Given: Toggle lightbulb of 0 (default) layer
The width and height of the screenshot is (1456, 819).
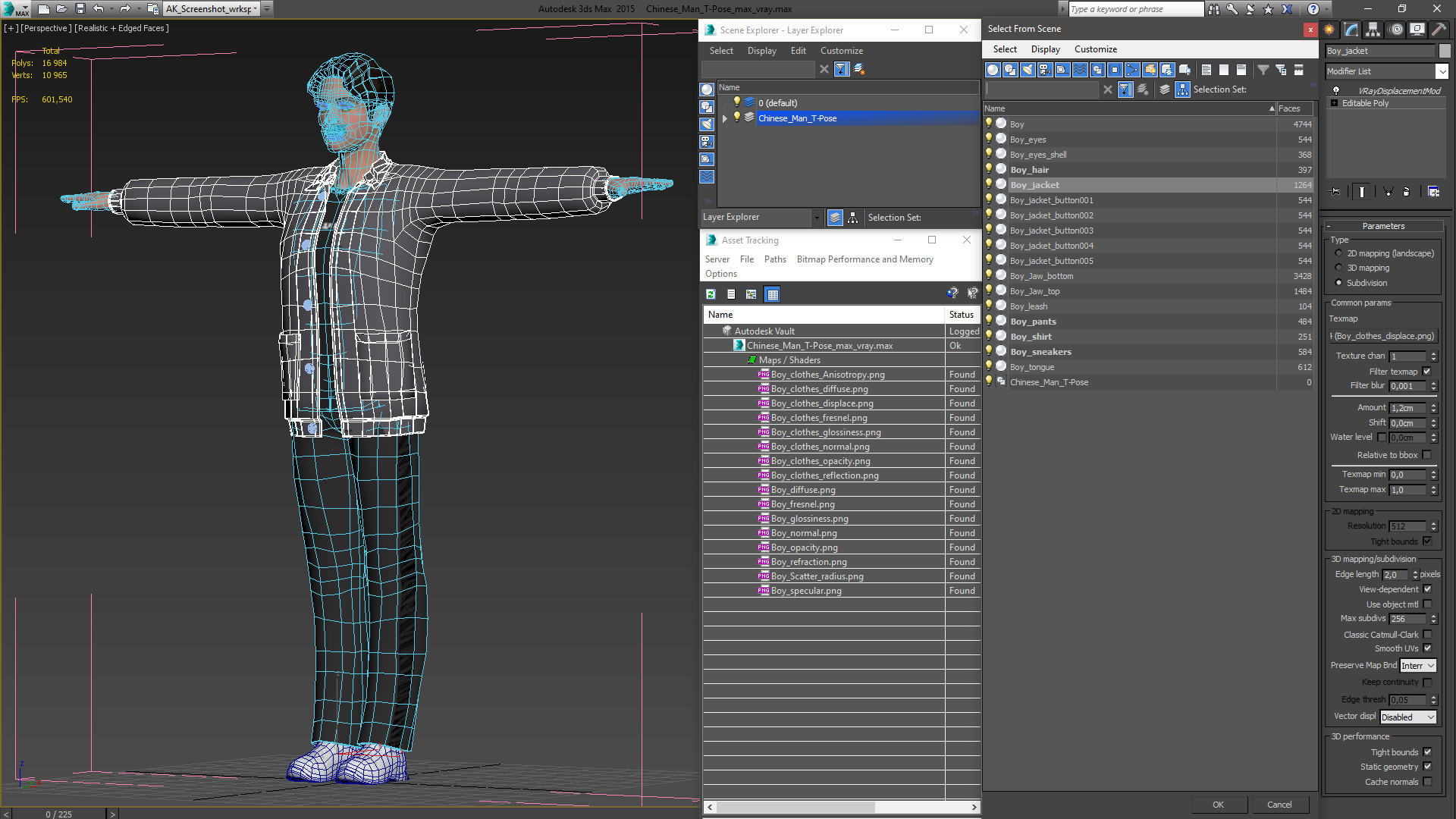Looking at the screenshot, I should coord(736,102).
